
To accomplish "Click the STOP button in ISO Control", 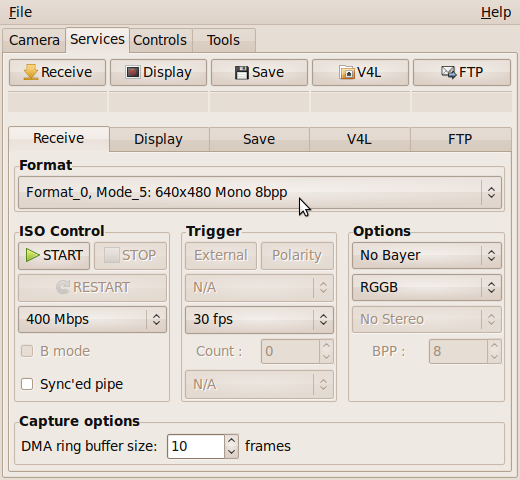I will pos(130,256).
